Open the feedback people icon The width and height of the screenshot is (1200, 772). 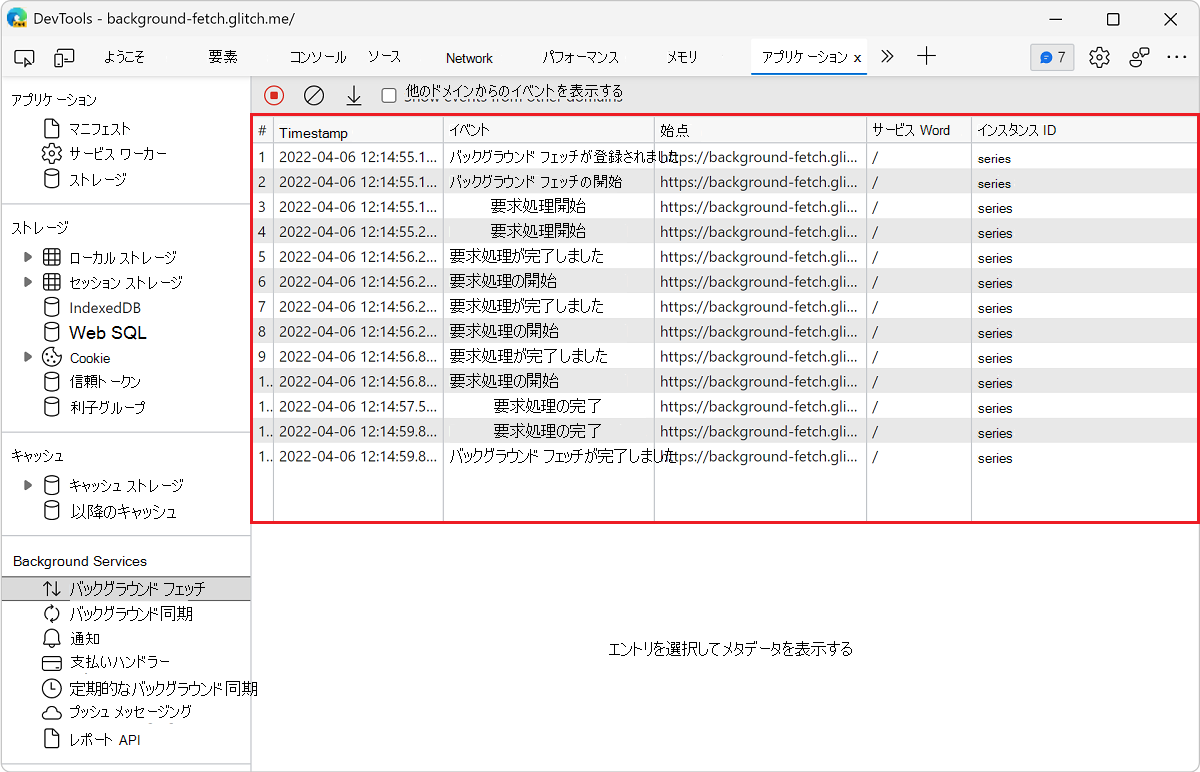pos(1139,57)
